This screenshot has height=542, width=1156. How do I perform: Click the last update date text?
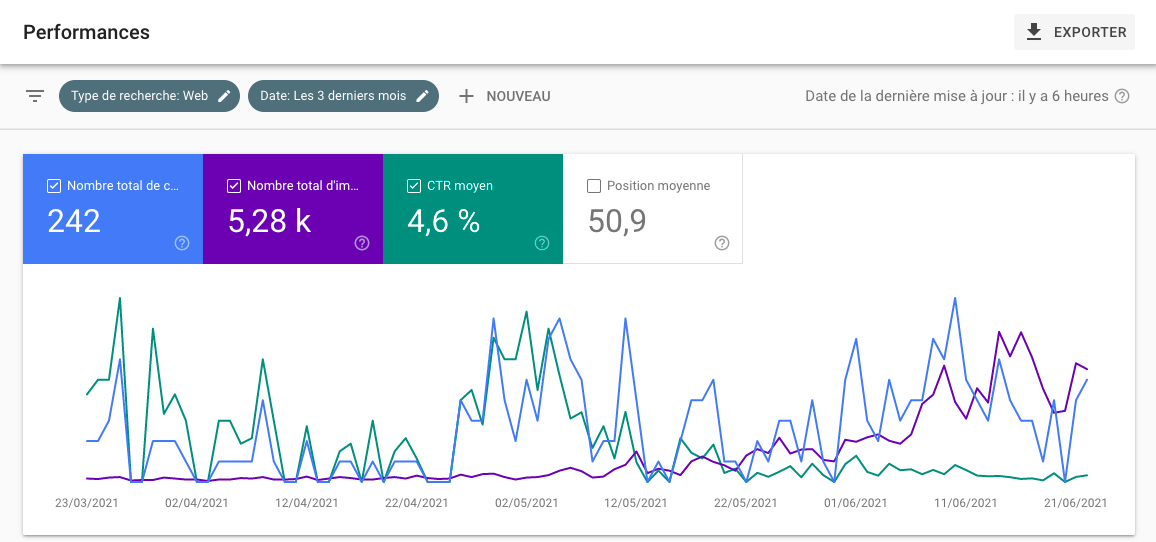957,96
